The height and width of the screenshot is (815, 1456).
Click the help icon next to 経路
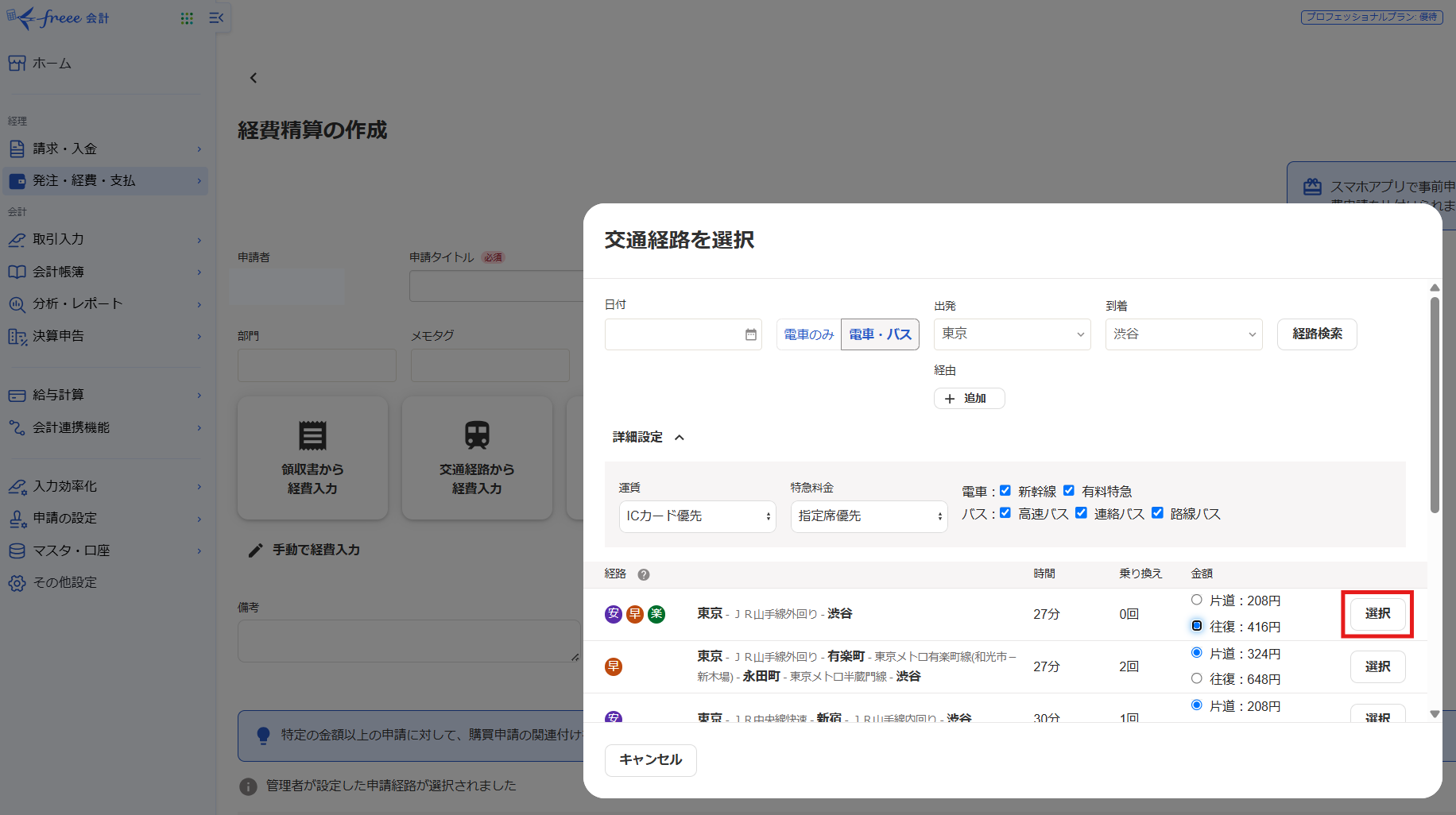(644, 574)
